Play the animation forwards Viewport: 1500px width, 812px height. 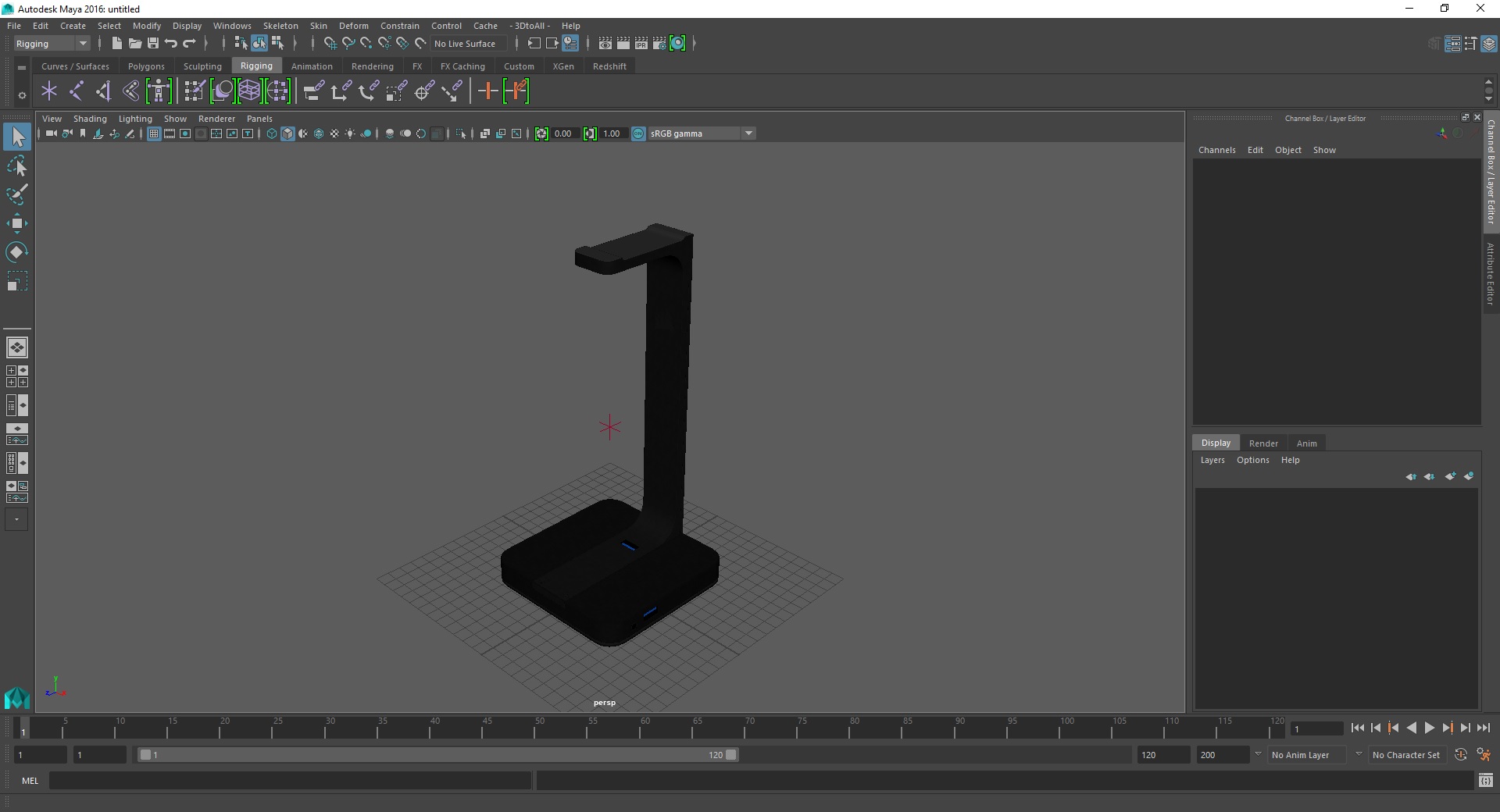pyautogui.click(x=1429, y=728)
